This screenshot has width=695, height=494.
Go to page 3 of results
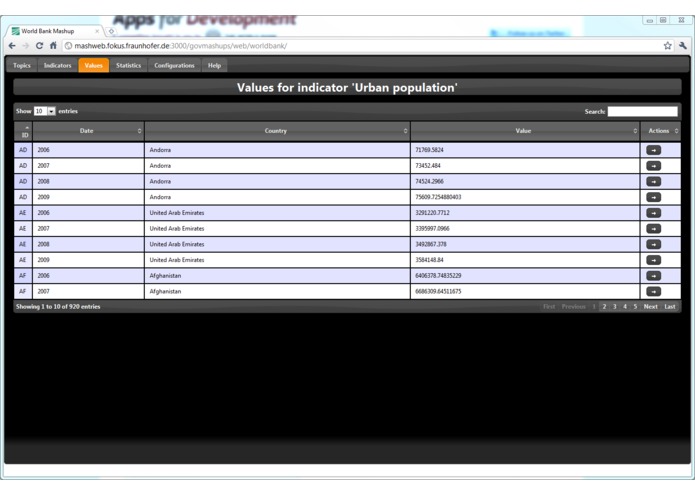(614, 307)
